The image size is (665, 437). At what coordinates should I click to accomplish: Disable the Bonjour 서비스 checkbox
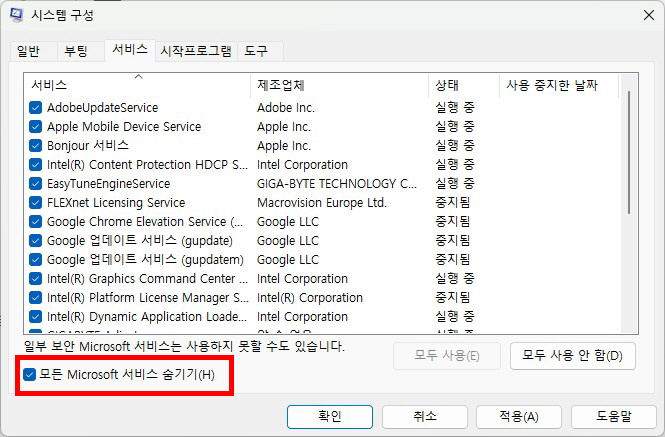click(36, 146)
